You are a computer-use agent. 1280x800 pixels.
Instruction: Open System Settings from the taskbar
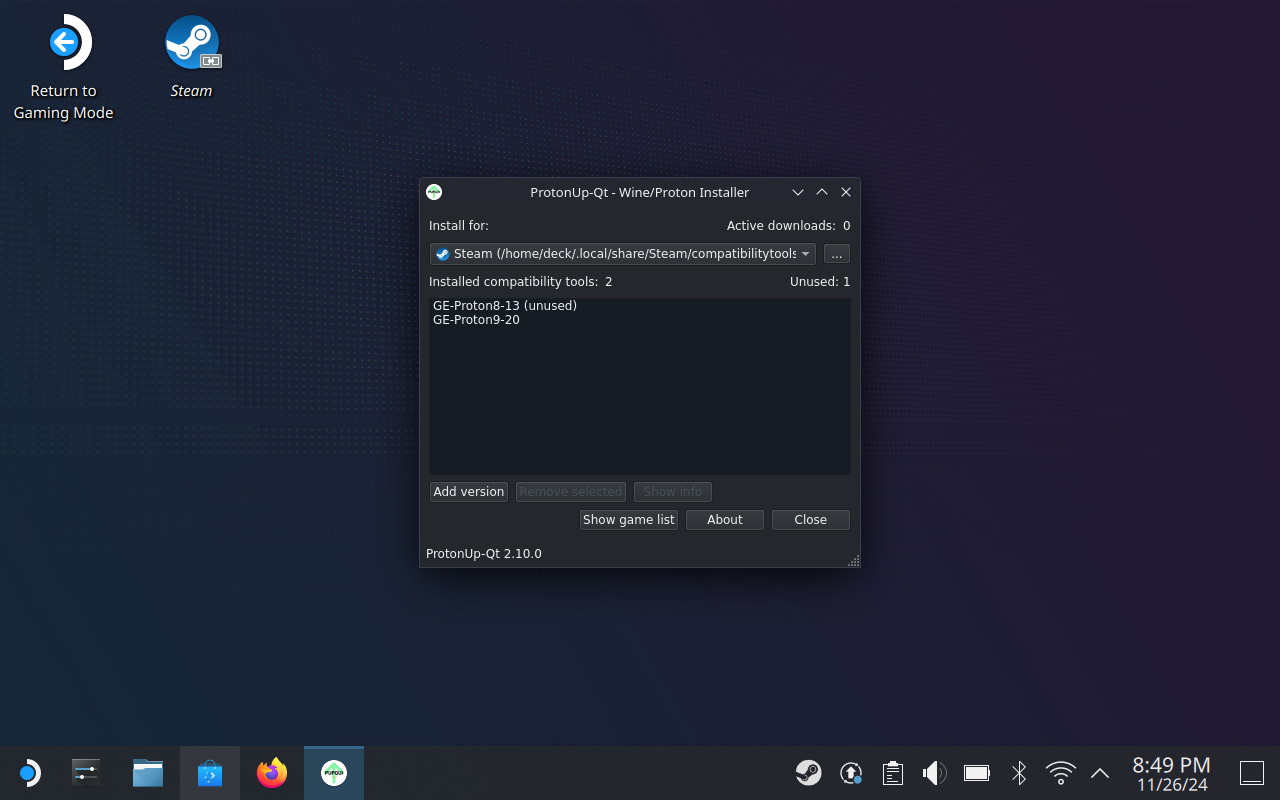tap(86, 773)
